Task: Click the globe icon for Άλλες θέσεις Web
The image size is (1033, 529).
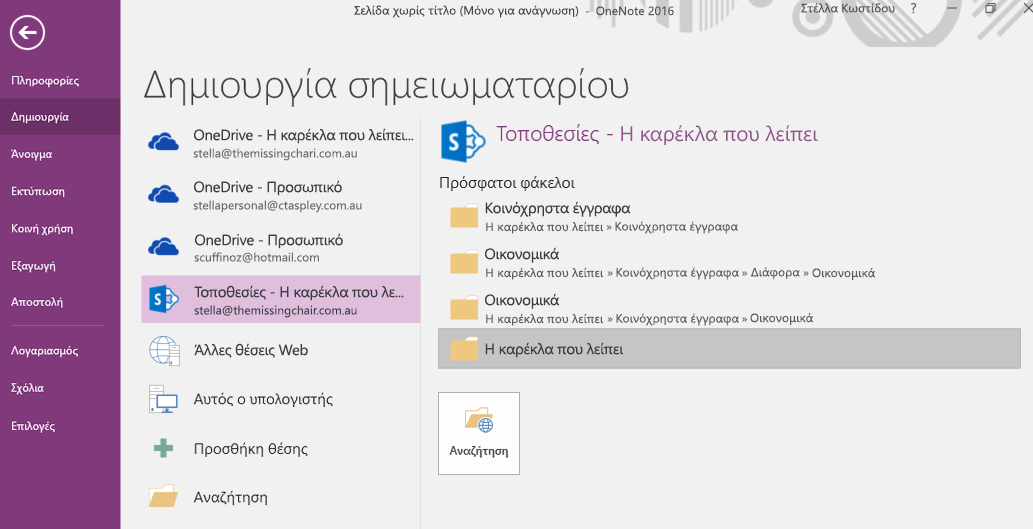Action: (x=164, y=350)
